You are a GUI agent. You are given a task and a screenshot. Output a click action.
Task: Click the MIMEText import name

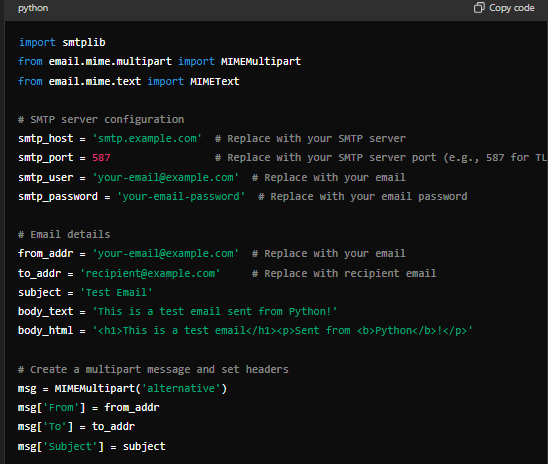tap(215, 81)
